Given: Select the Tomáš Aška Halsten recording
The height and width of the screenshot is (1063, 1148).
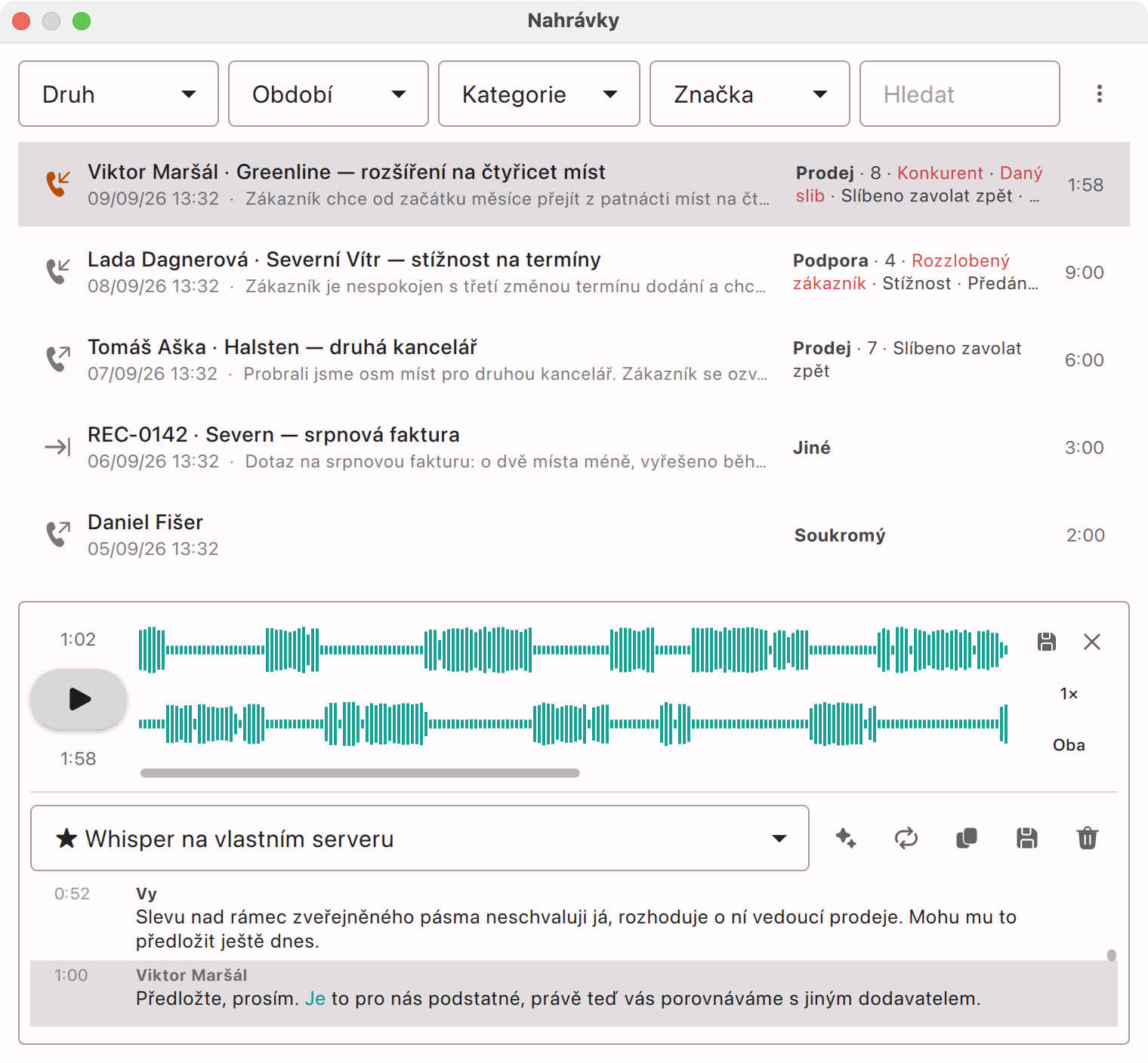Looking at the screenshot, I should 574,359.
